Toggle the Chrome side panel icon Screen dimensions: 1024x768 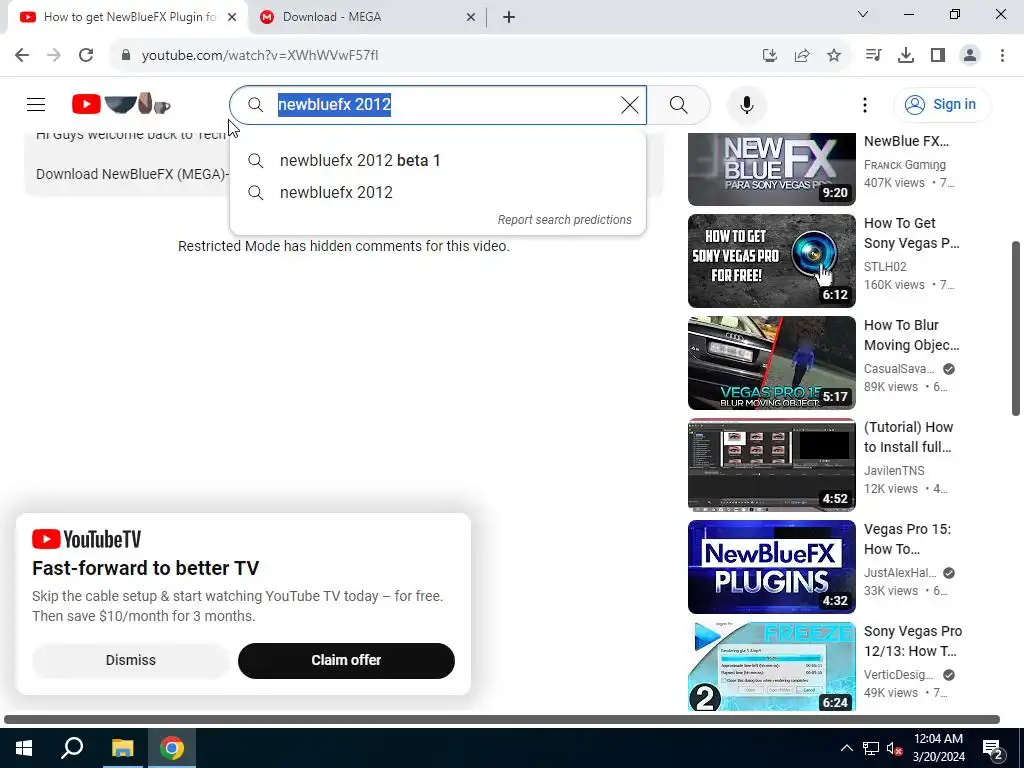click(x=938, y=56)
